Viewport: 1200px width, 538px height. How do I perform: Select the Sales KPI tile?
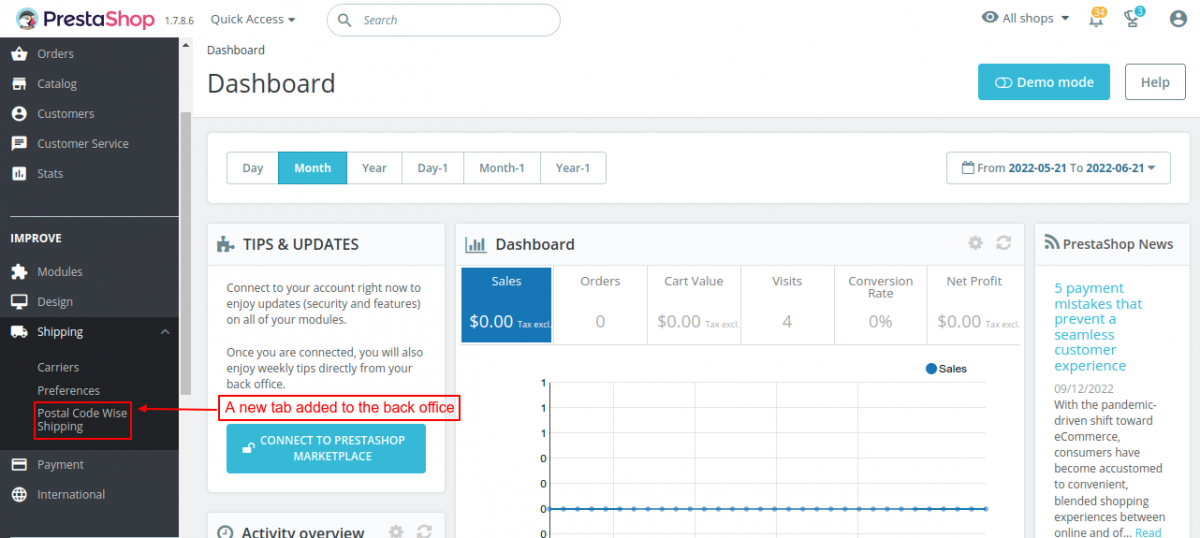(x=507, y=305)
